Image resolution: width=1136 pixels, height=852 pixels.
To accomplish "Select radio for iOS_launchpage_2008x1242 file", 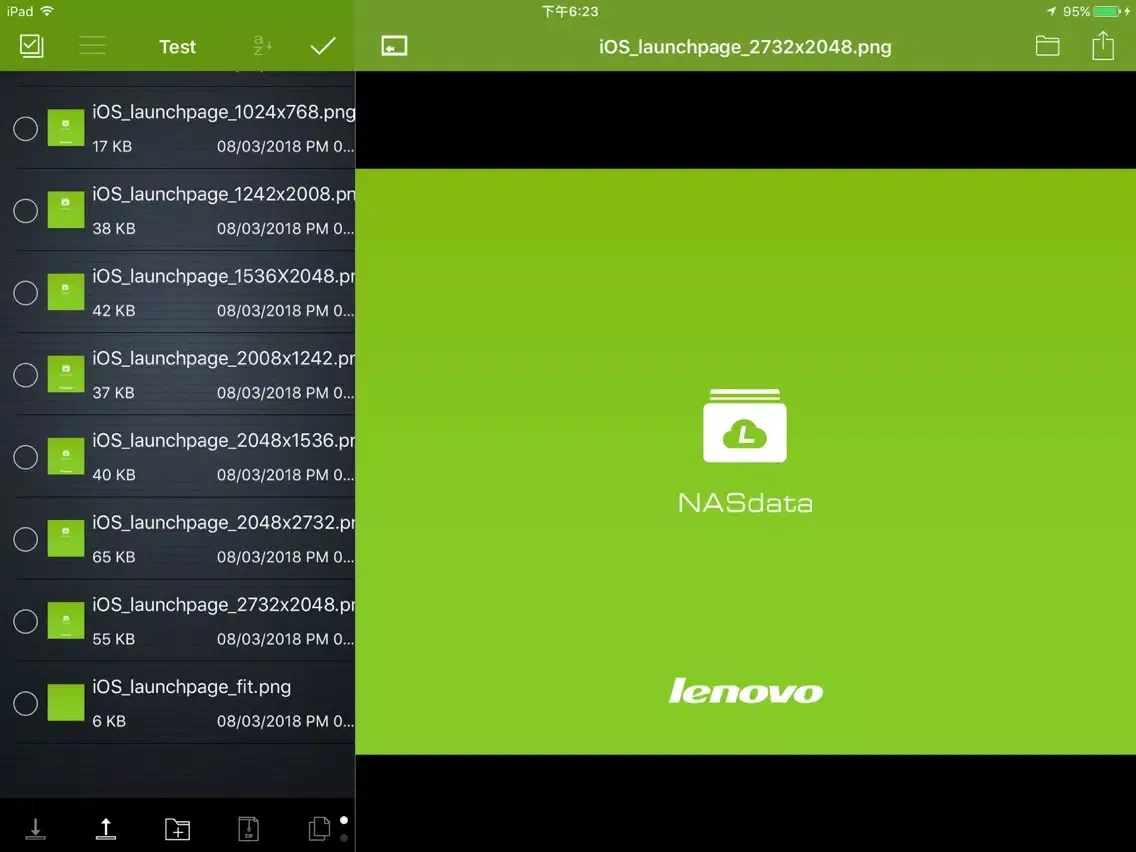I will [x=25, y=375].
